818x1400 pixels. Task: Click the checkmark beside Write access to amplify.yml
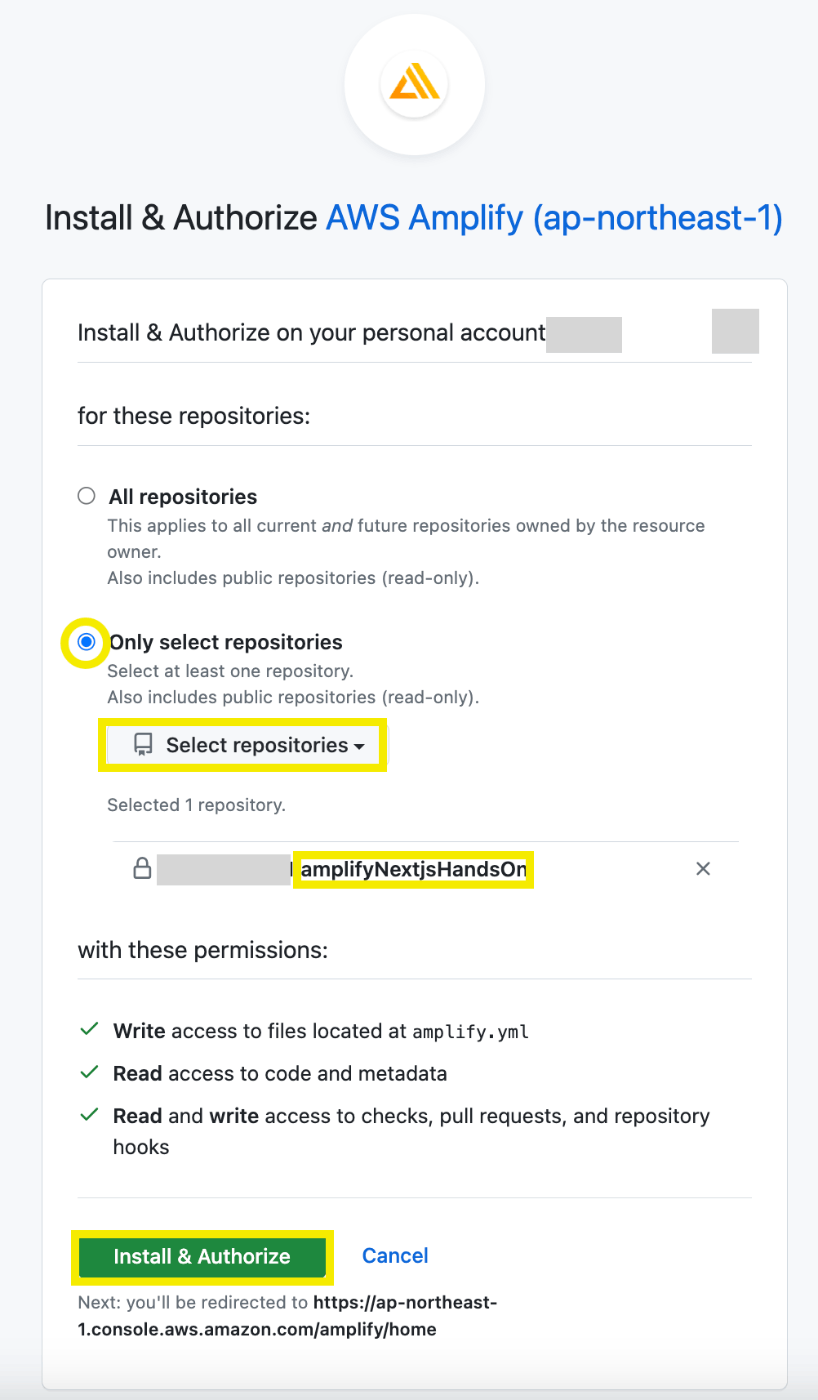pos(89,1029)
